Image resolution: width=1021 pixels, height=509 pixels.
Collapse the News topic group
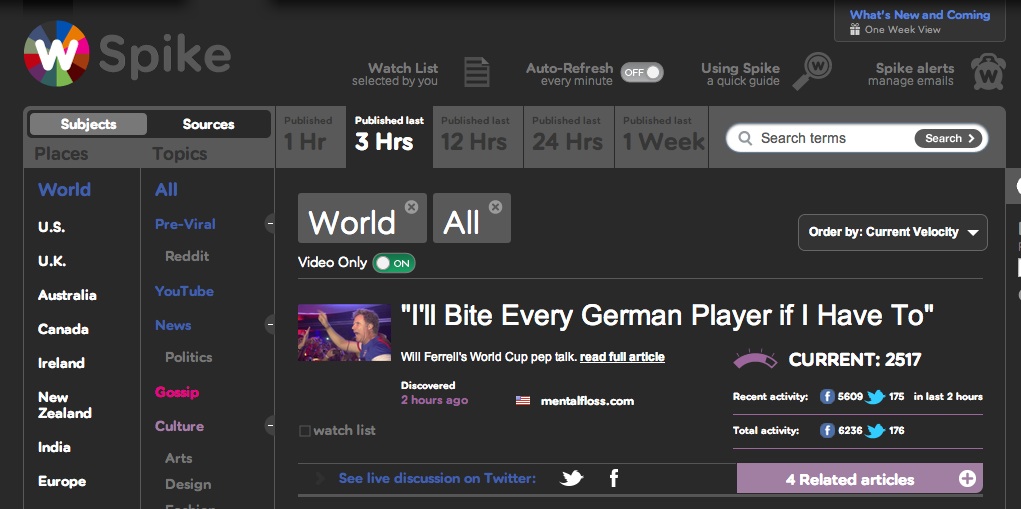click(270, 325)
